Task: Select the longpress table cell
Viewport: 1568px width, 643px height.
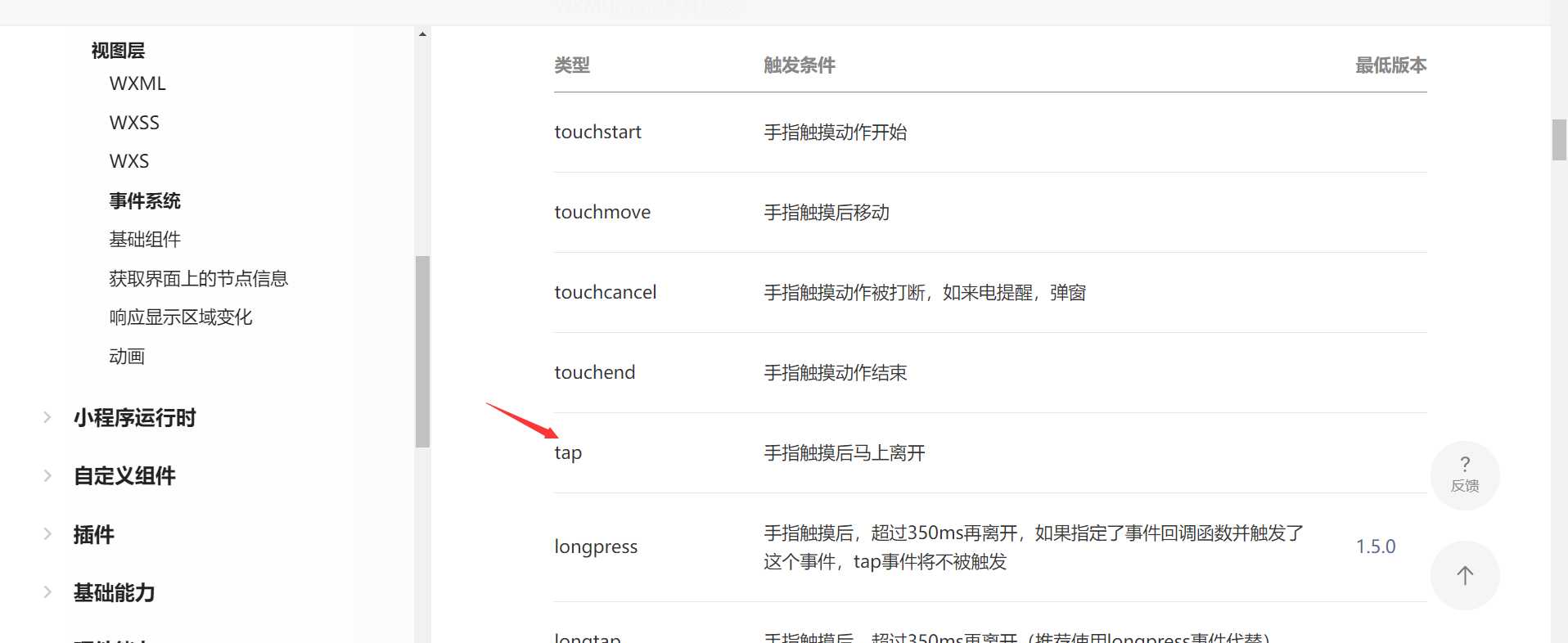Action: point(596,546)
